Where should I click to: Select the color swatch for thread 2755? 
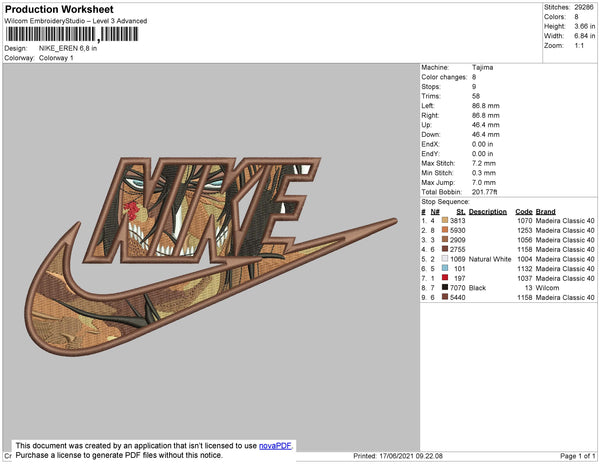click(445, 249)
